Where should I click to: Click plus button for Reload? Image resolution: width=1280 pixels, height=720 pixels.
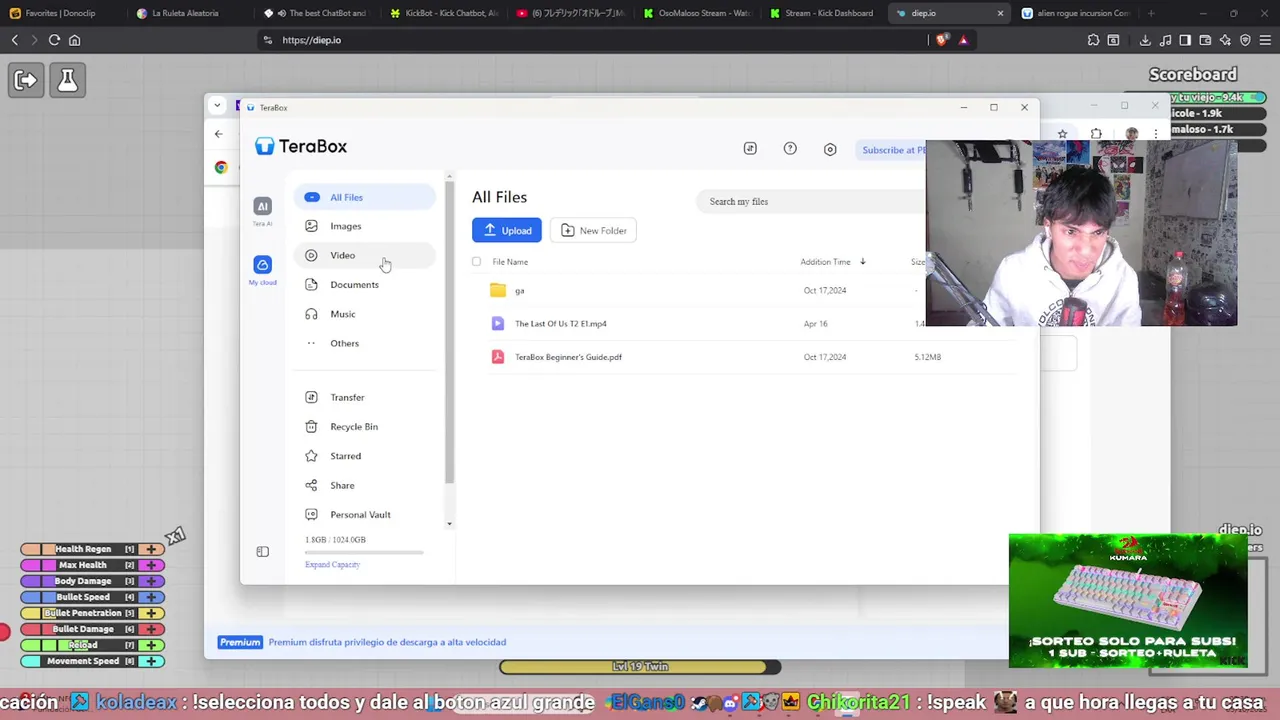click(x=151, y=645)
